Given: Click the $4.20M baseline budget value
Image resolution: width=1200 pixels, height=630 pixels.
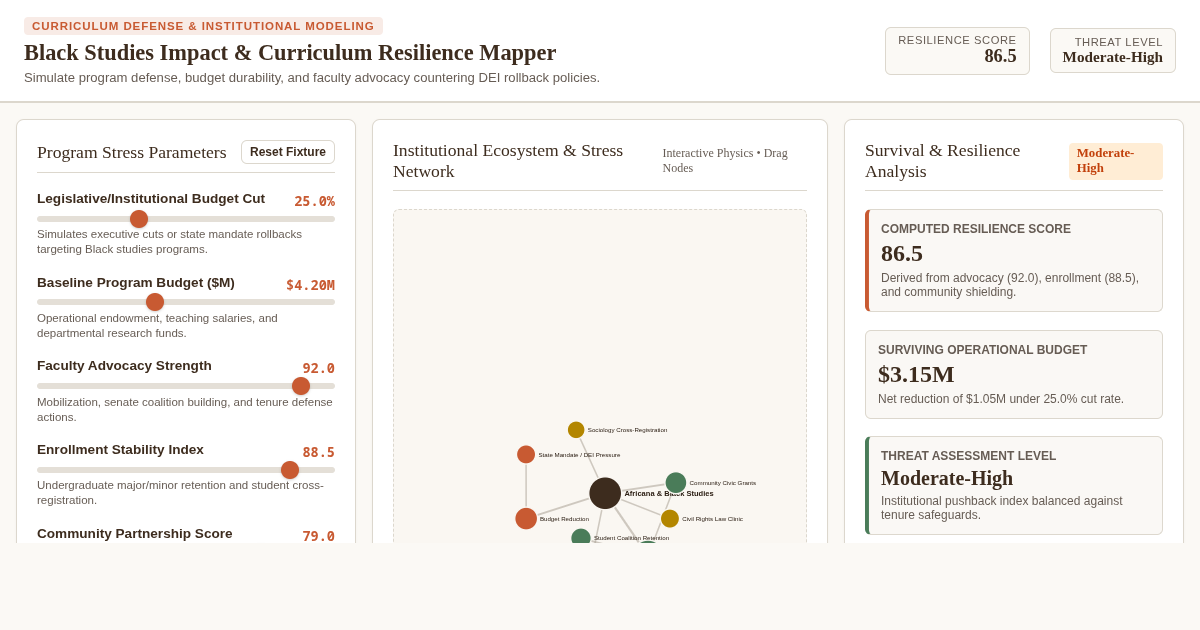Looking at the screenshot, I should pos(310,285).
